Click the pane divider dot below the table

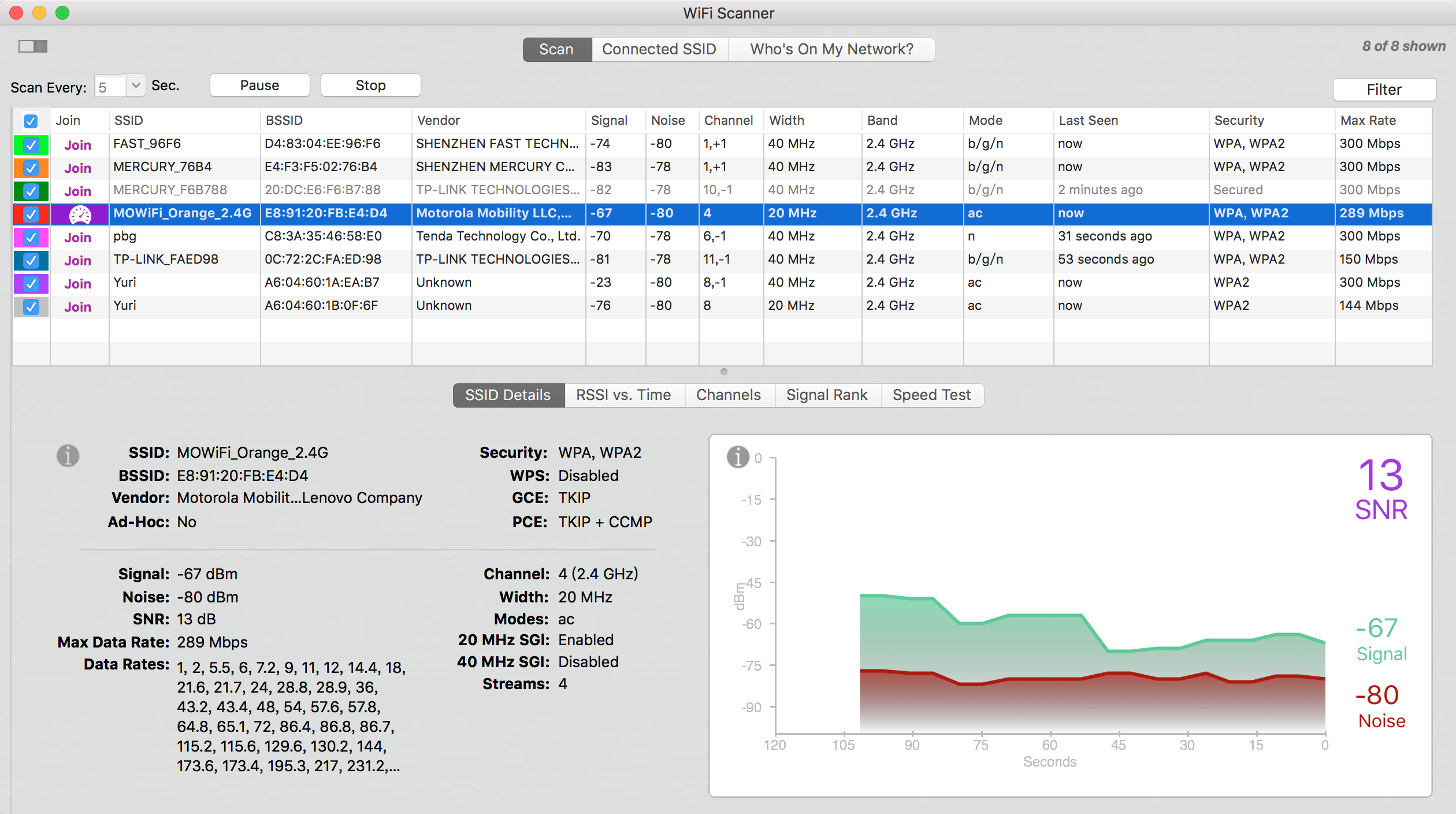723,372
